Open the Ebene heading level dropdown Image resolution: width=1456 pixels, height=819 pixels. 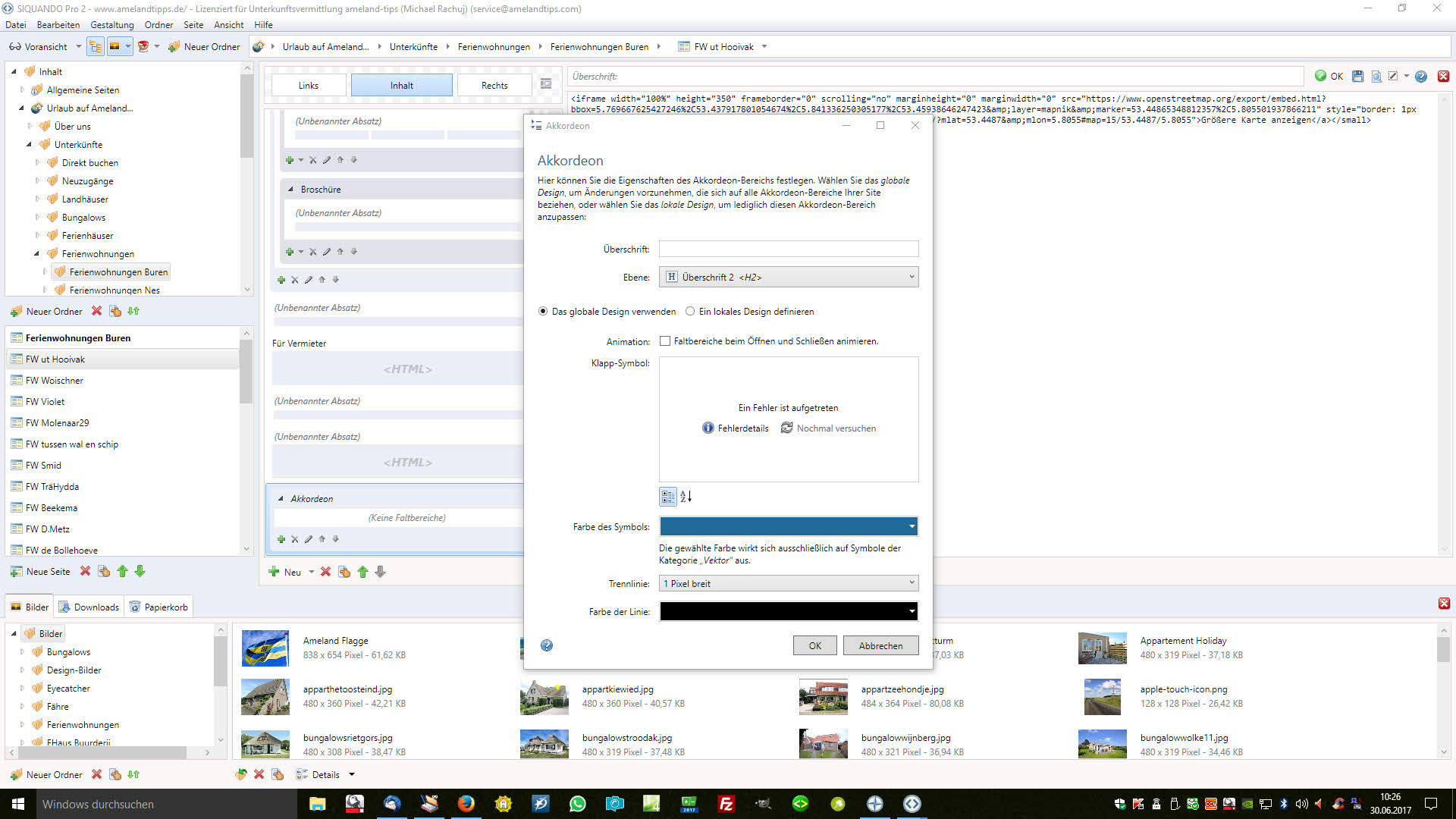point(788,278)
